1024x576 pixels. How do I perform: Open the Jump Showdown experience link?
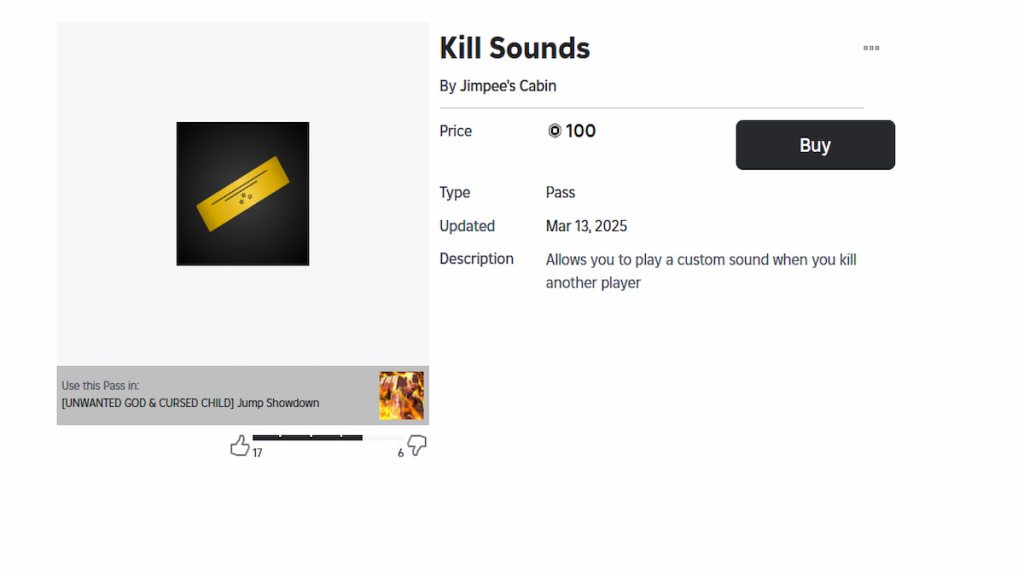coord(190,403)
